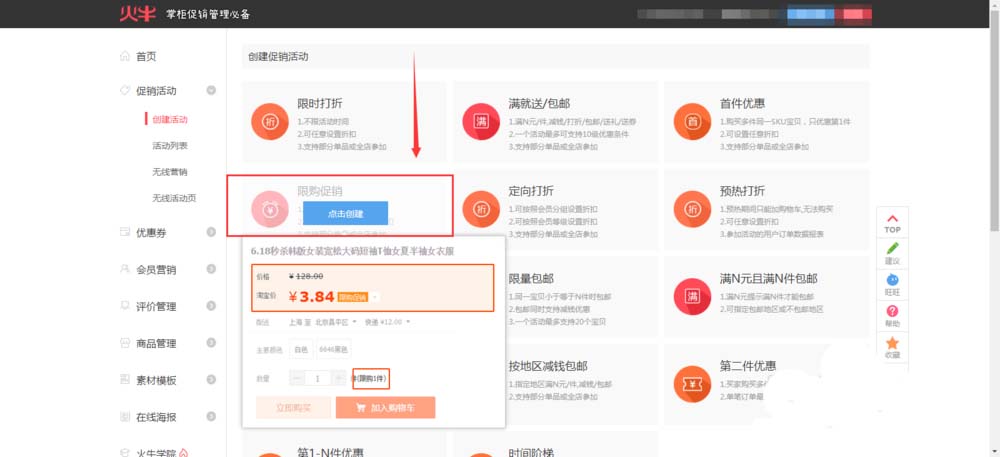Click TOP arrow to return to top

click(892, 223)
